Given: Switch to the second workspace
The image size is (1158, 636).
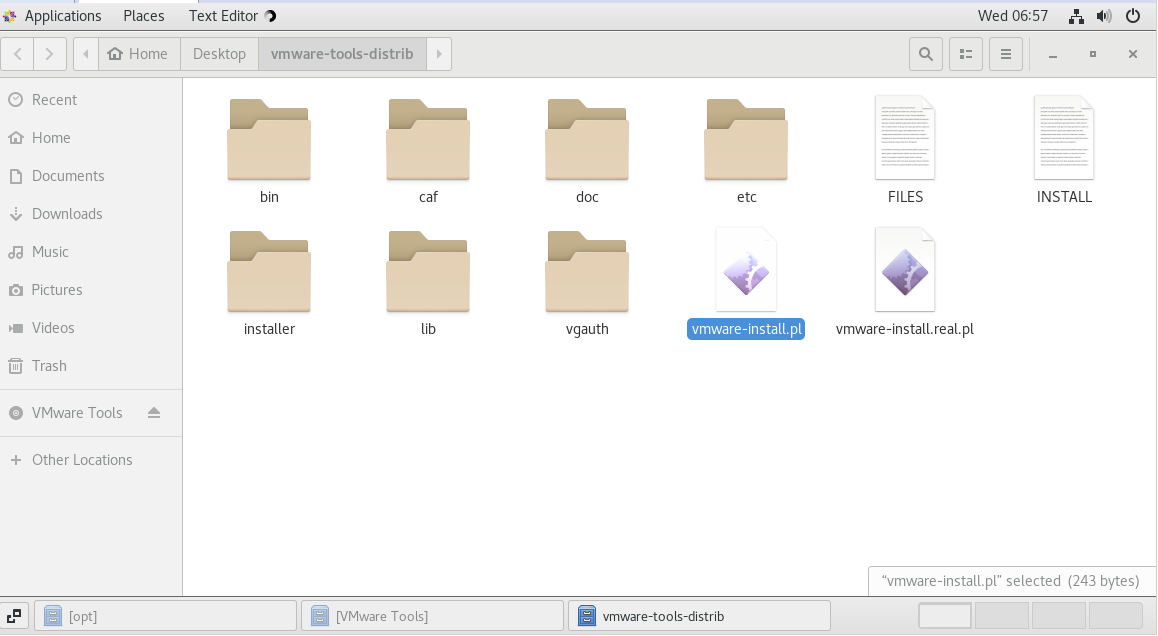Looking at the screenshot, I should 1001,615.
